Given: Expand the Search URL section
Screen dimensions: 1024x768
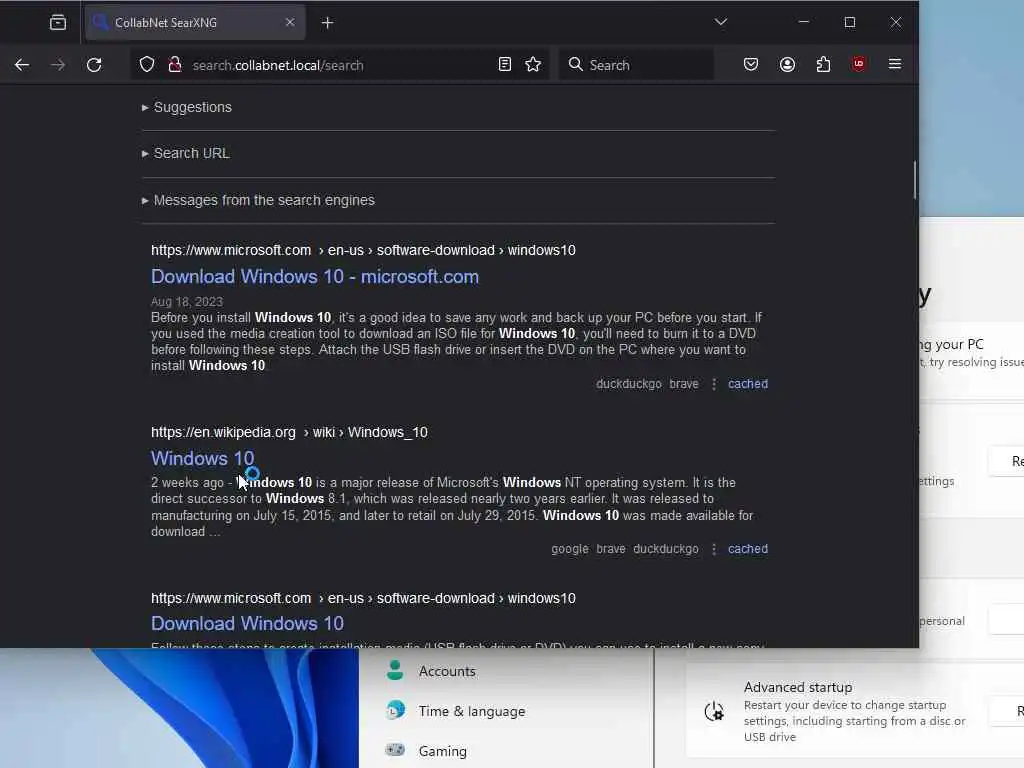Looking at the screenshot, I should [185, 153].
